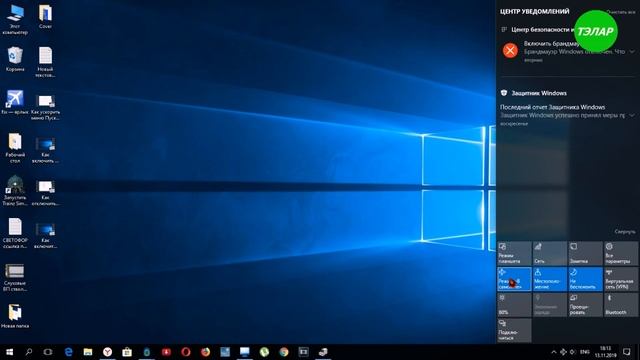Show hidden tray icons chevron
Screen dimensions: 640x360
553,352
